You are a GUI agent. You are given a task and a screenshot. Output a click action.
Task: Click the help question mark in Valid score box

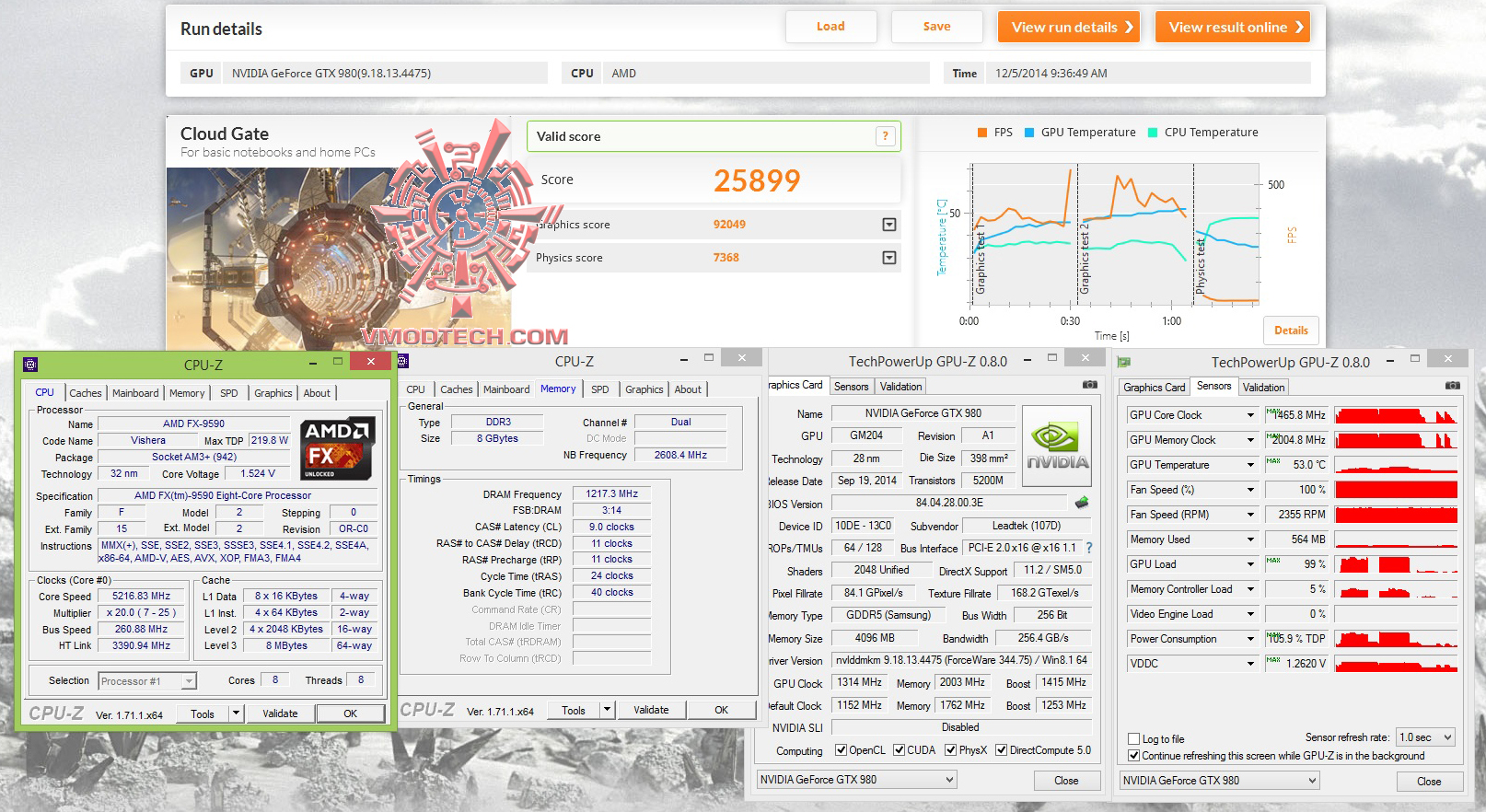tap(885, 136)
